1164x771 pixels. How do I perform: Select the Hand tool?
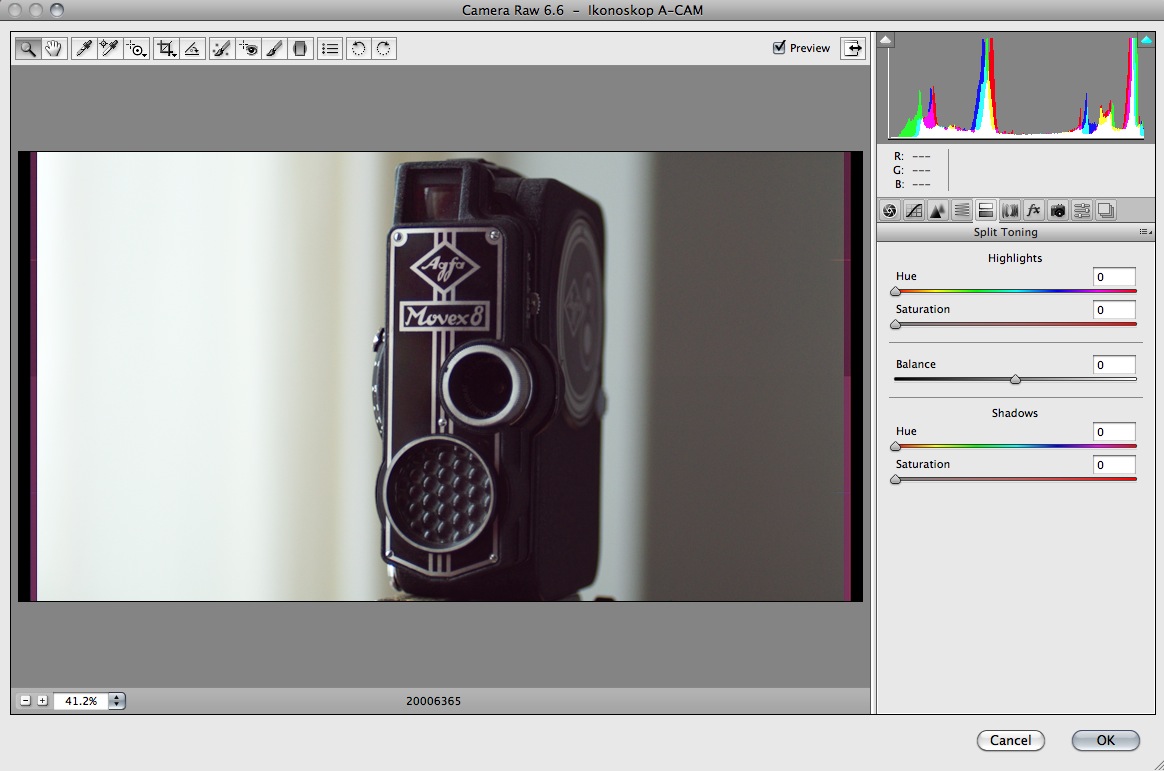click(x=54, y=48)
